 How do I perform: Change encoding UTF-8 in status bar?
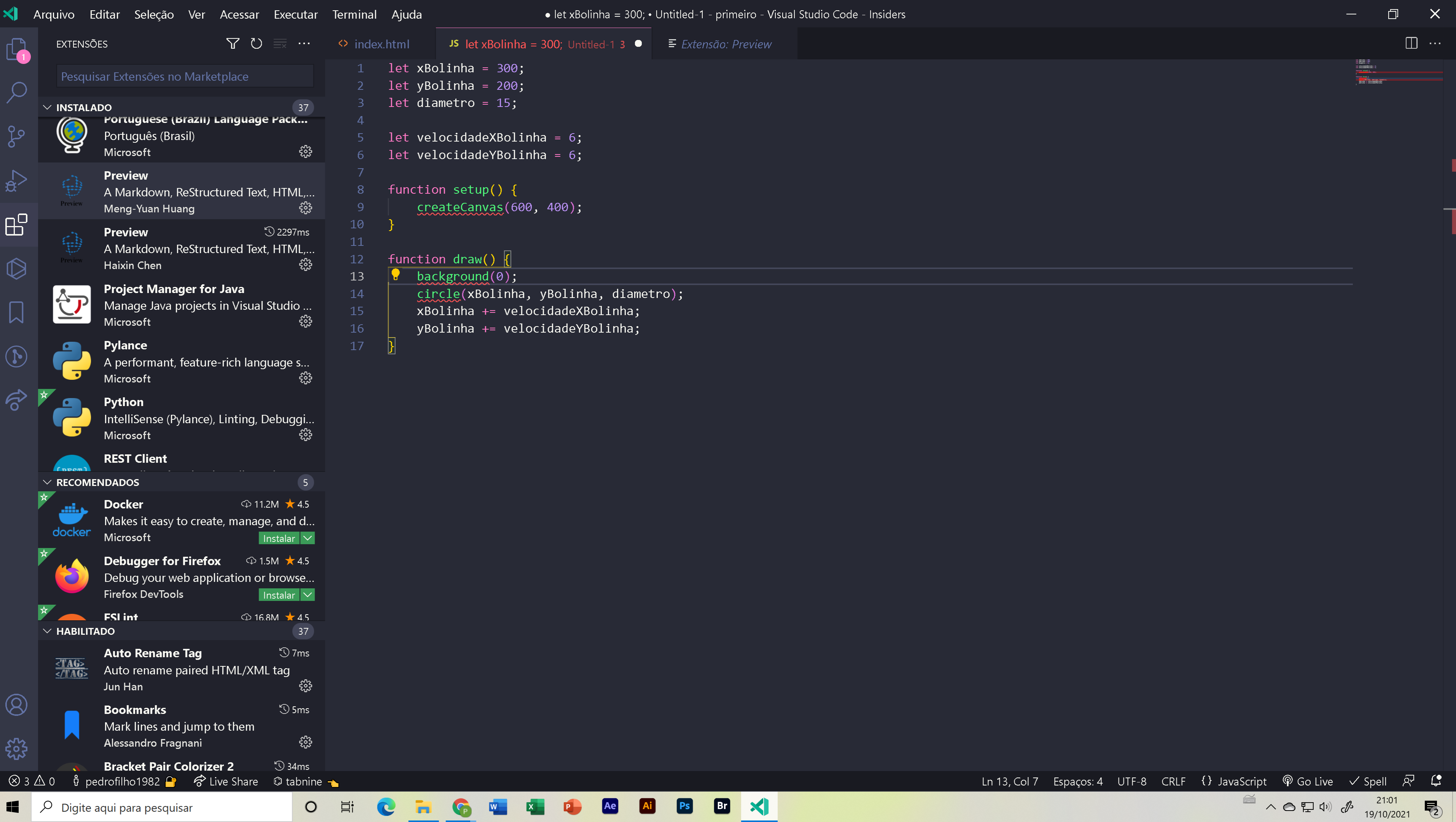(1131, 781)
